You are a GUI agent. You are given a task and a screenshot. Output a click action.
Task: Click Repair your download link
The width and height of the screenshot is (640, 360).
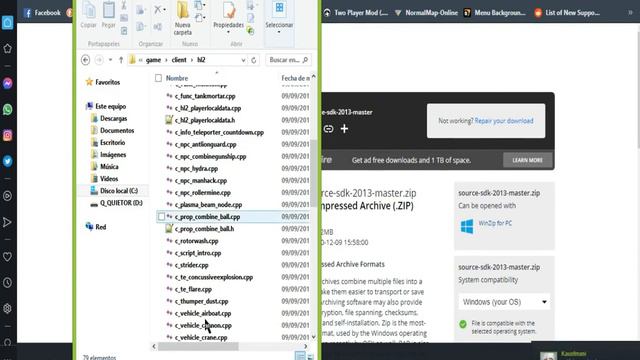pos(504,121)
